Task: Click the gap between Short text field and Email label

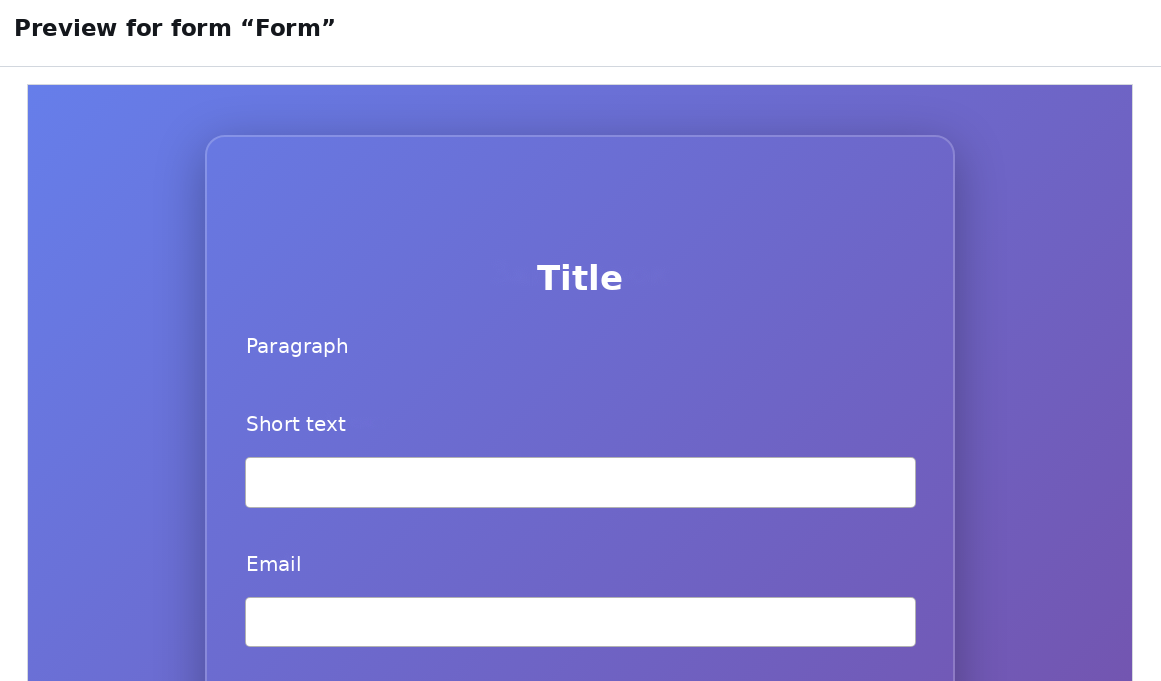Action: (x=580, y=530)
